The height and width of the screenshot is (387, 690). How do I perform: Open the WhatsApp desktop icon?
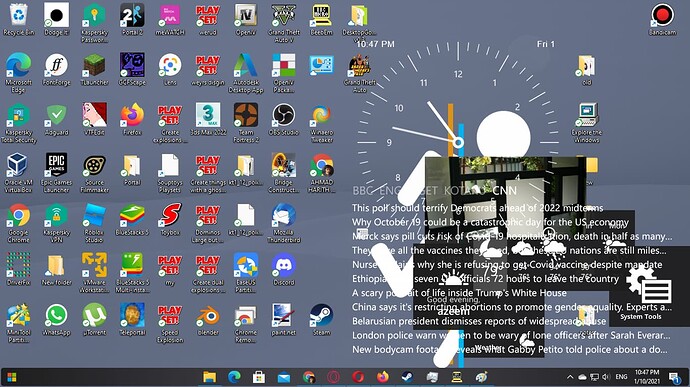56,320
